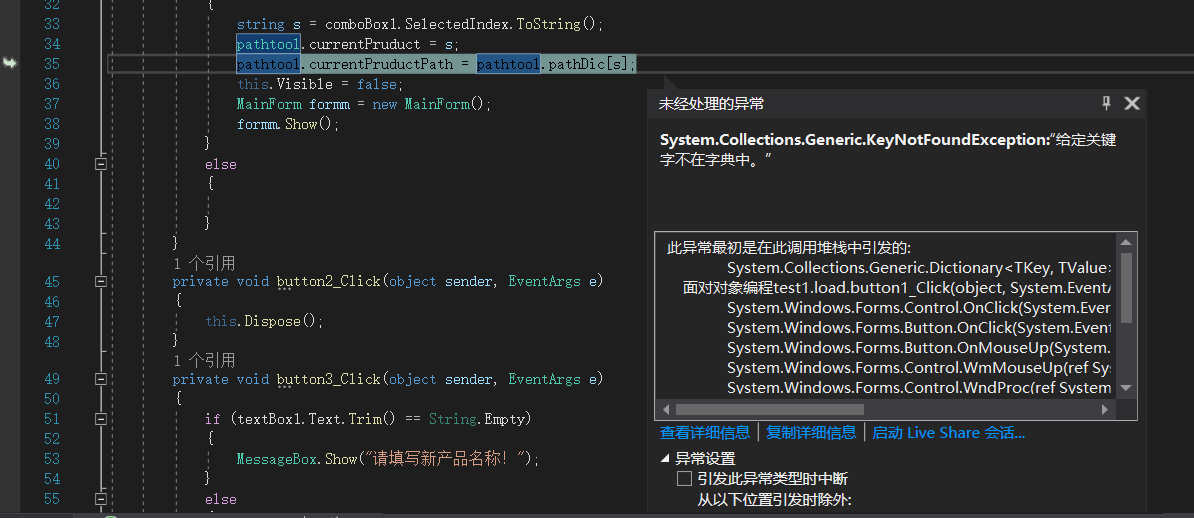Viewport: 1194px width, 518px height.
Task: Click line number 35 in the gutter
Action: point(51,63)
